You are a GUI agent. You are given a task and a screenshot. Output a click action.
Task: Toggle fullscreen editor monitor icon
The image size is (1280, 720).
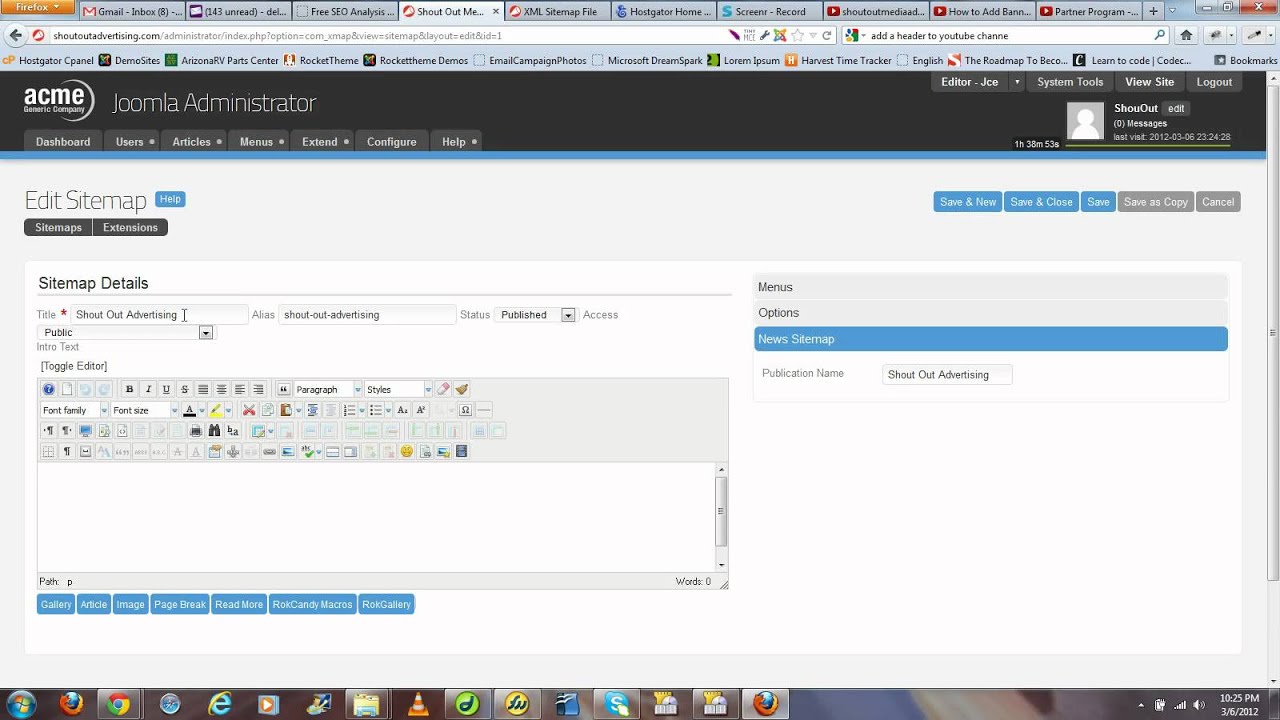(85, 431)
